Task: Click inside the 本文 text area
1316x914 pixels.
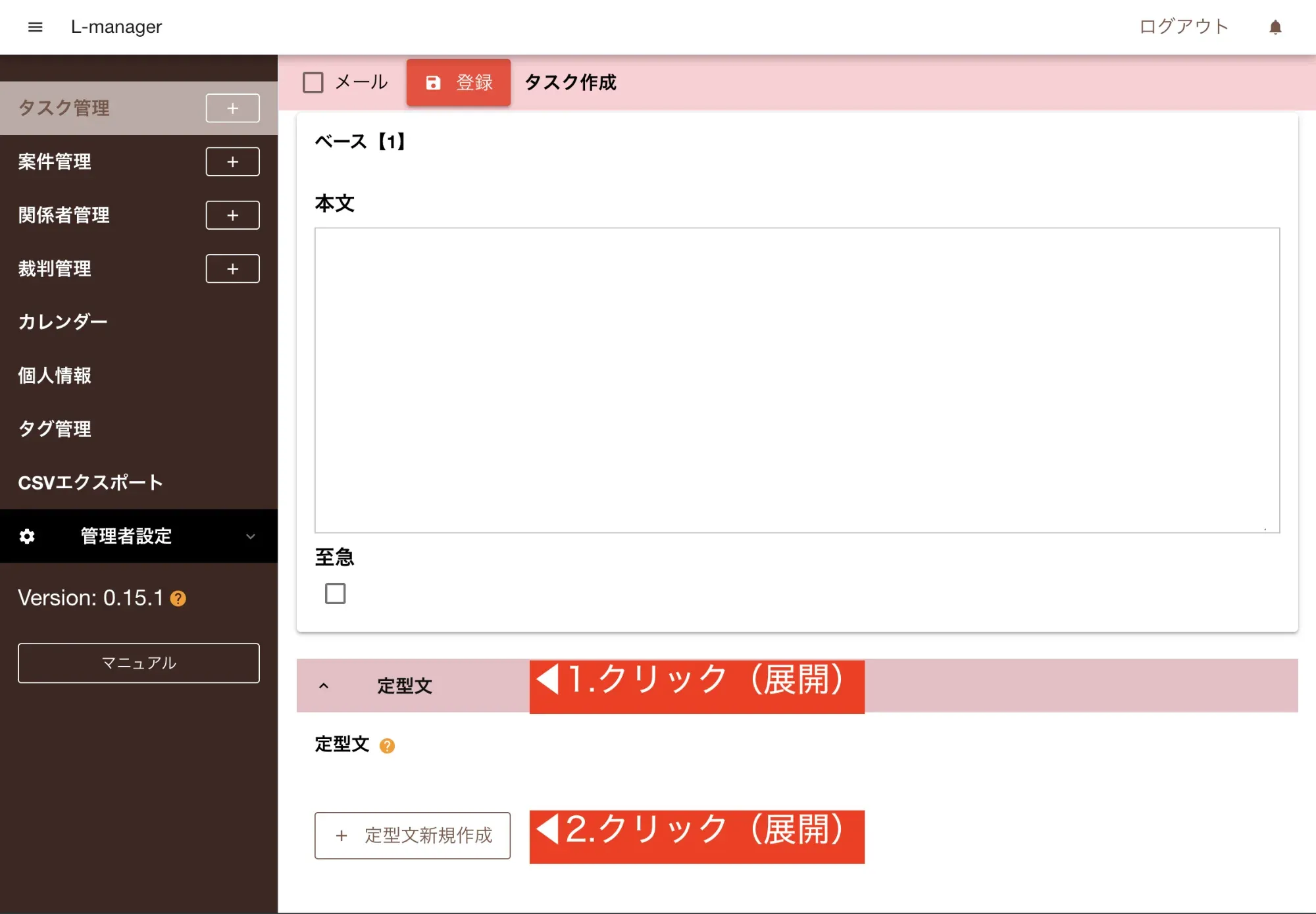Action: 796,380
